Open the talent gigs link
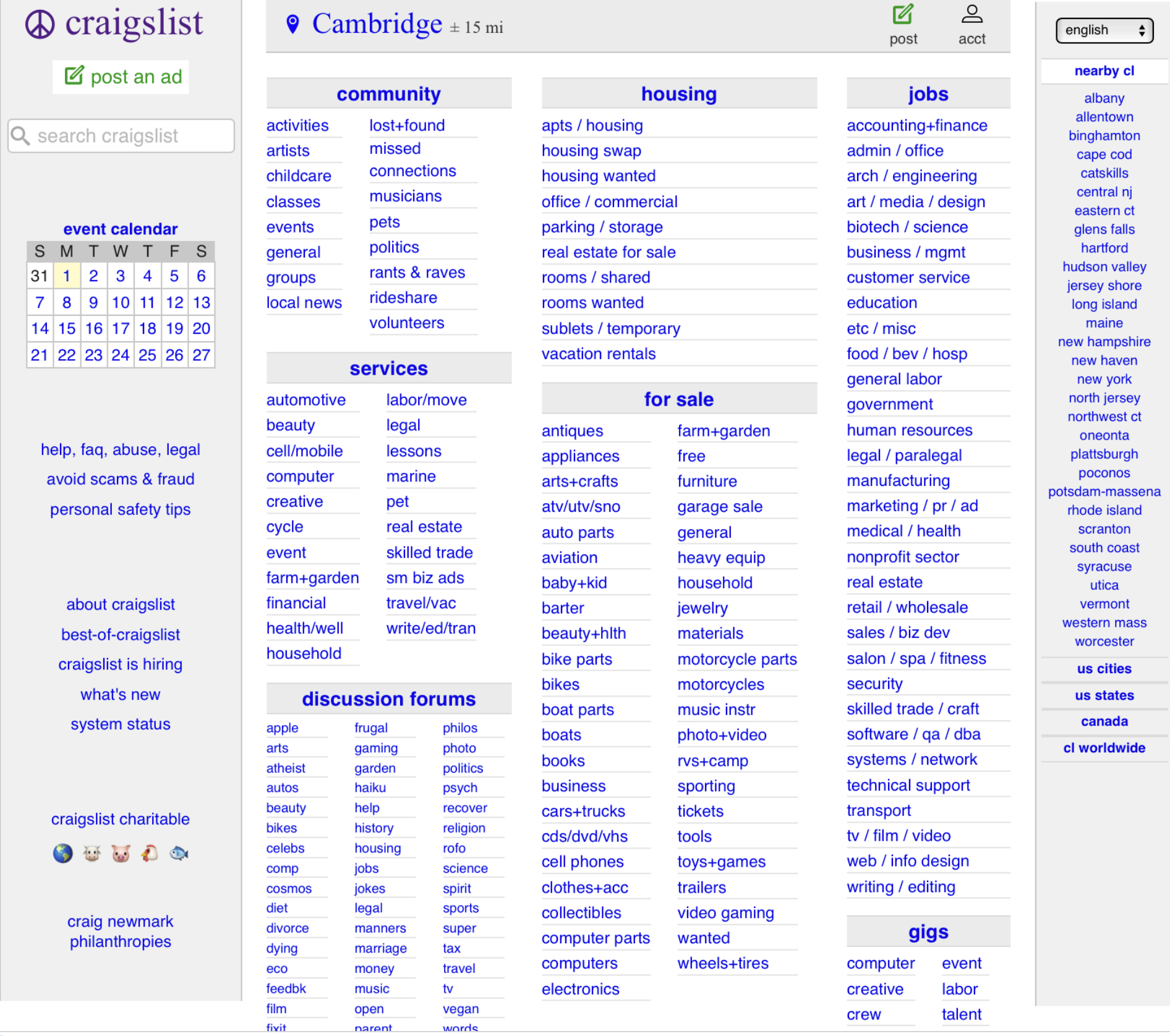The width and height of the screenshot is (1170, 1036). pyautogui.click(x=961, y=1014)
